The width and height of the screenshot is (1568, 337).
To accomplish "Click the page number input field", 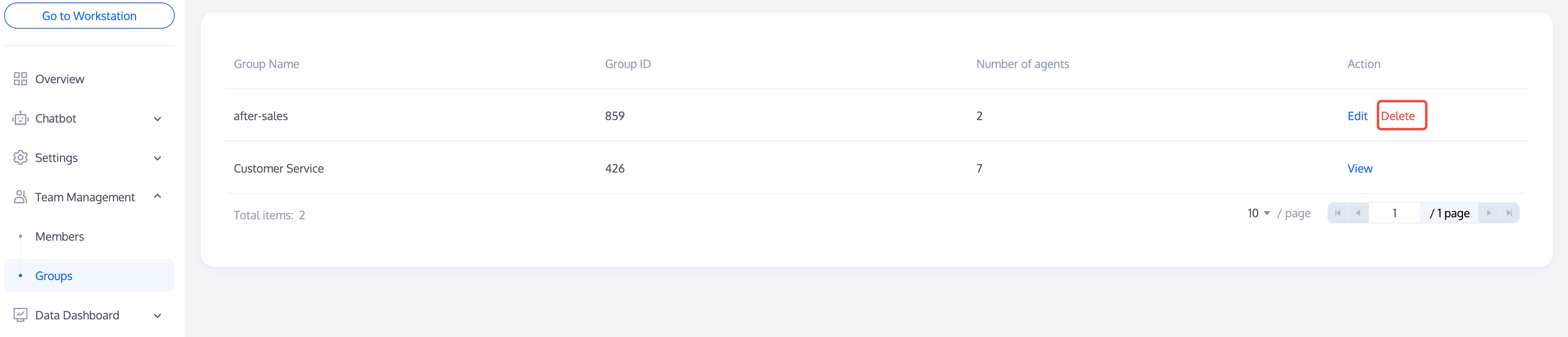I will point(1394,214).
